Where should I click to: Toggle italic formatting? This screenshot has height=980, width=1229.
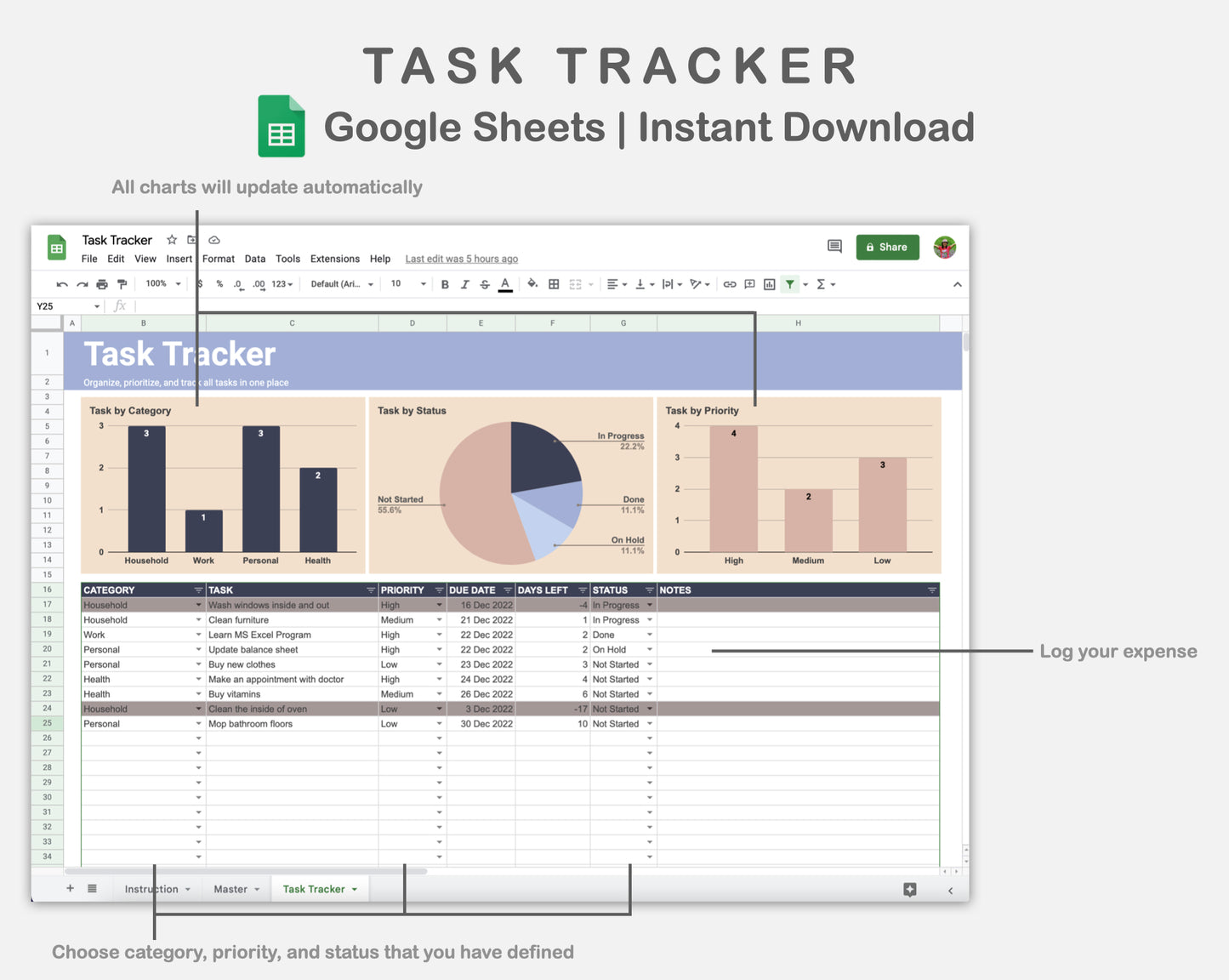466,284
